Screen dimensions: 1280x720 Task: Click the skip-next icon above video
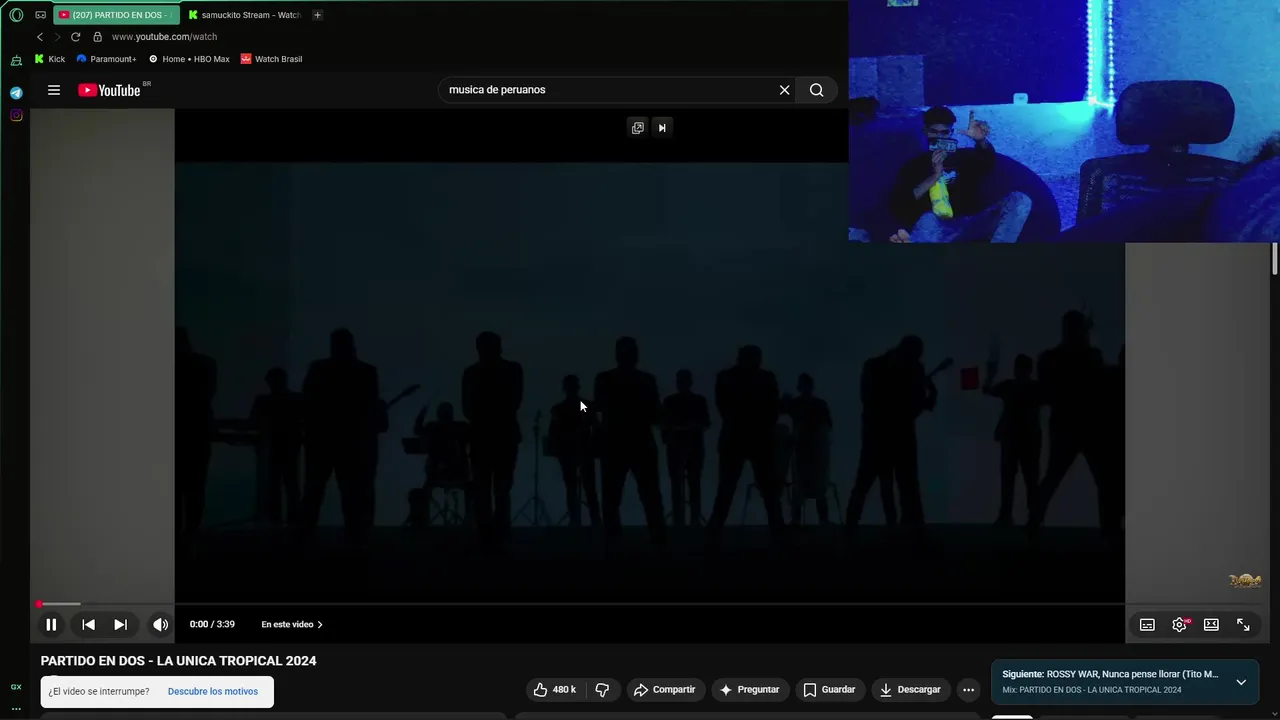pyautogui.click(x=662, y=127)
